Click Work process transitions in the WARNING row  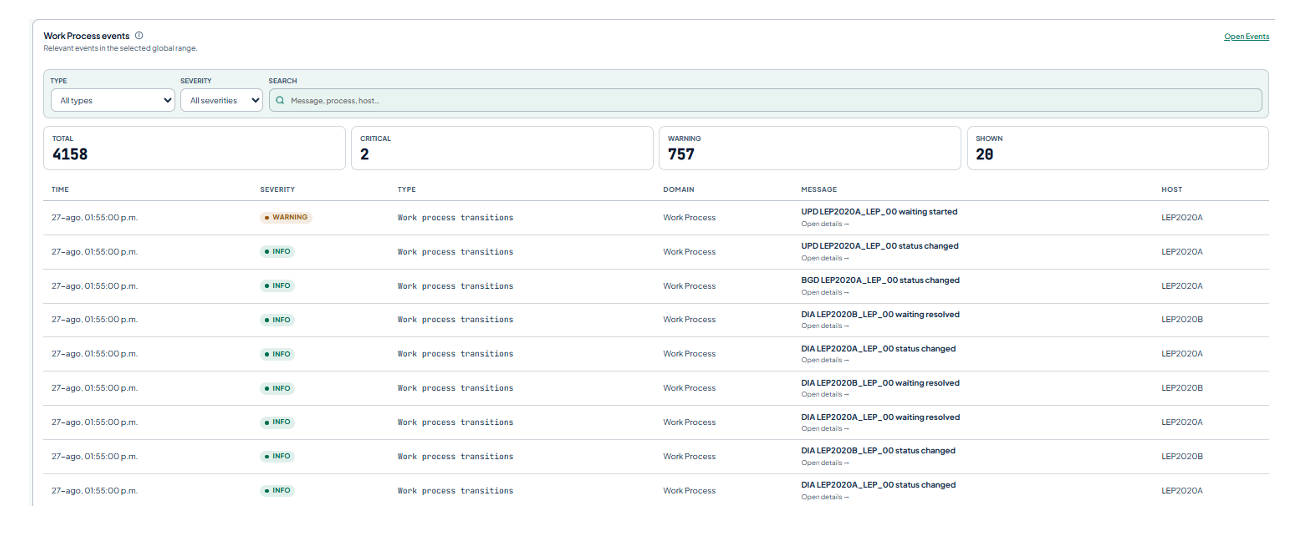455,217
